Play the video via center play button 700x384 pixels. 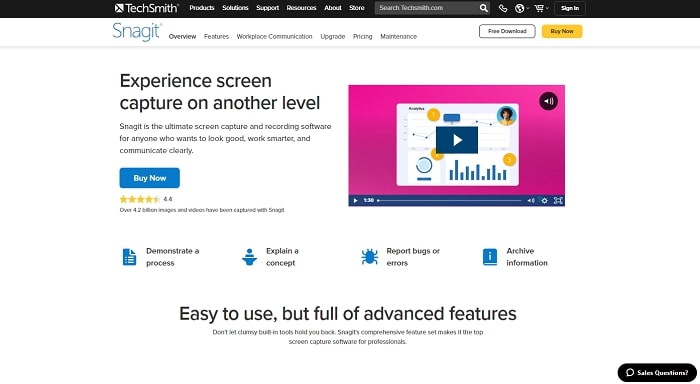pos(457,140)
